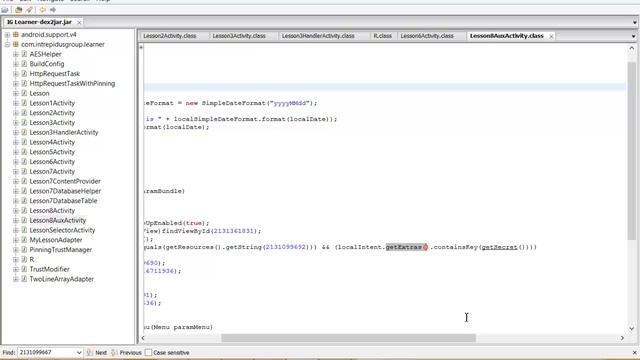Toggle the Case sensitive checkbox
This screenshot has width=640, height=360.
coord(148,352)
